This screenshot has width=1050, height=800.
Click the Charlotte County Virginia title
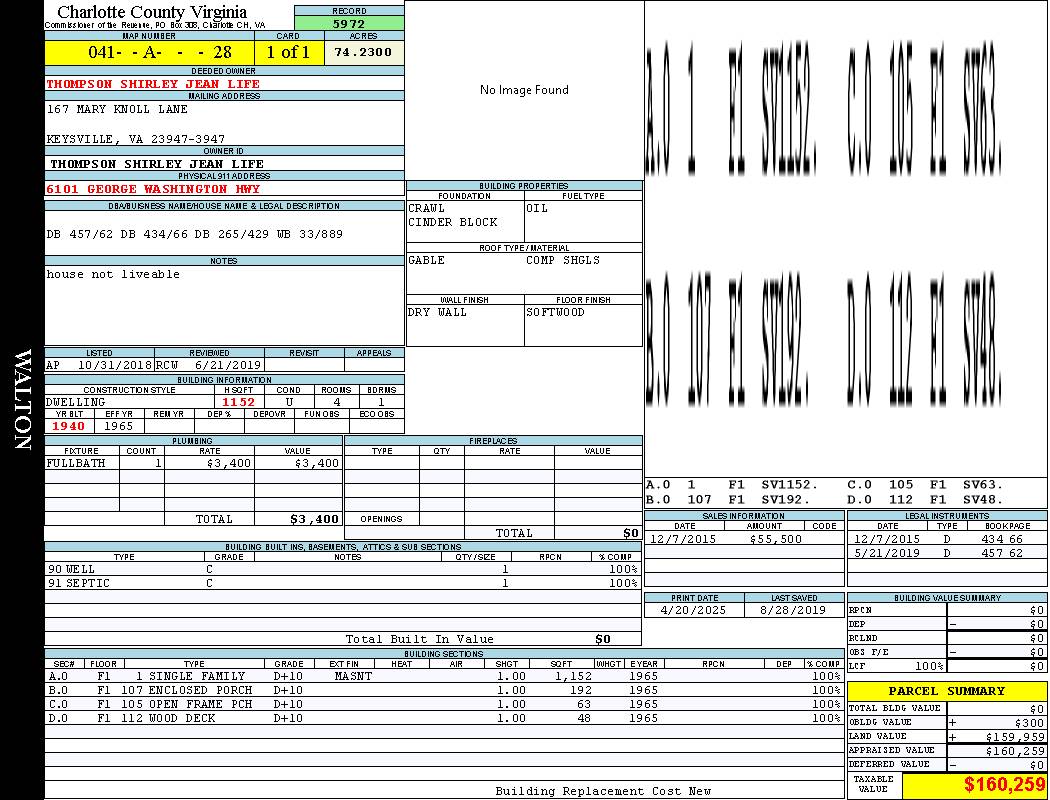[152, 12]
